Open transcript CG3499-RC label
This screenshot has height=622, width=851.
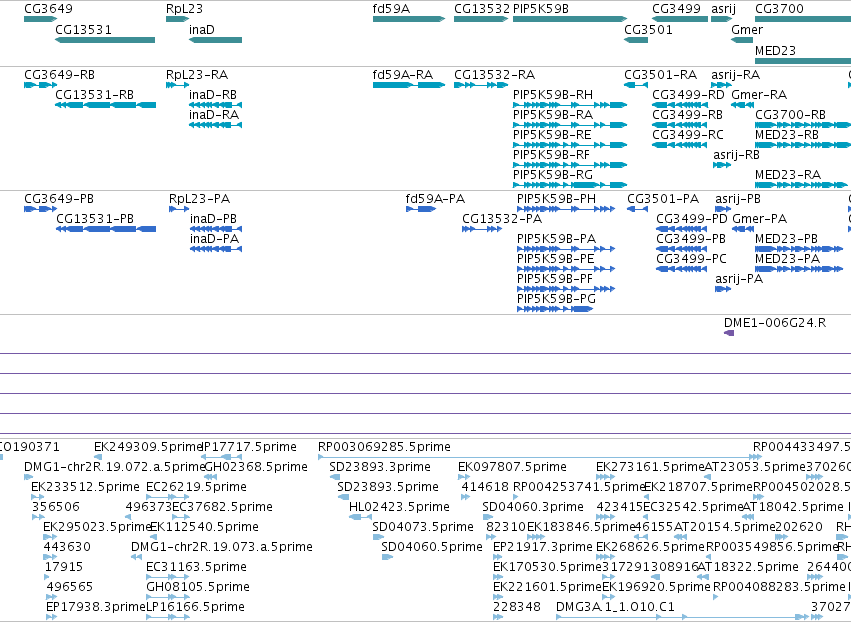[x=688, y=135]
